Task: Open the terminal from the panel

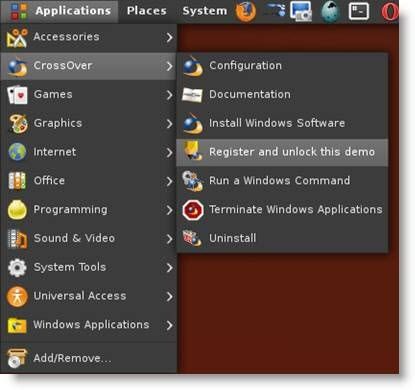Action: tap(359, 11)
